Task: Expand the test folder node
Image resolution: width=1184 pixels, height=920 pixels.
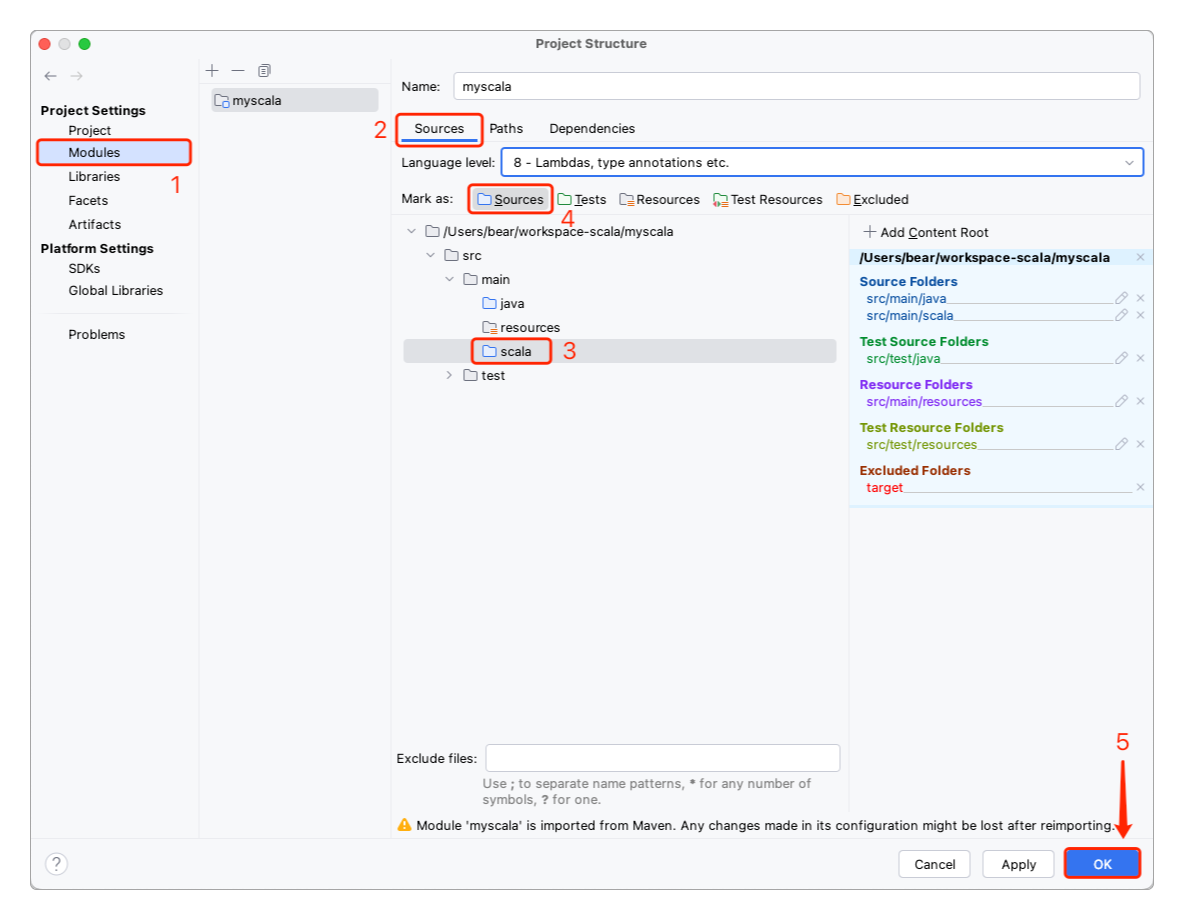Action: [449, 375]
